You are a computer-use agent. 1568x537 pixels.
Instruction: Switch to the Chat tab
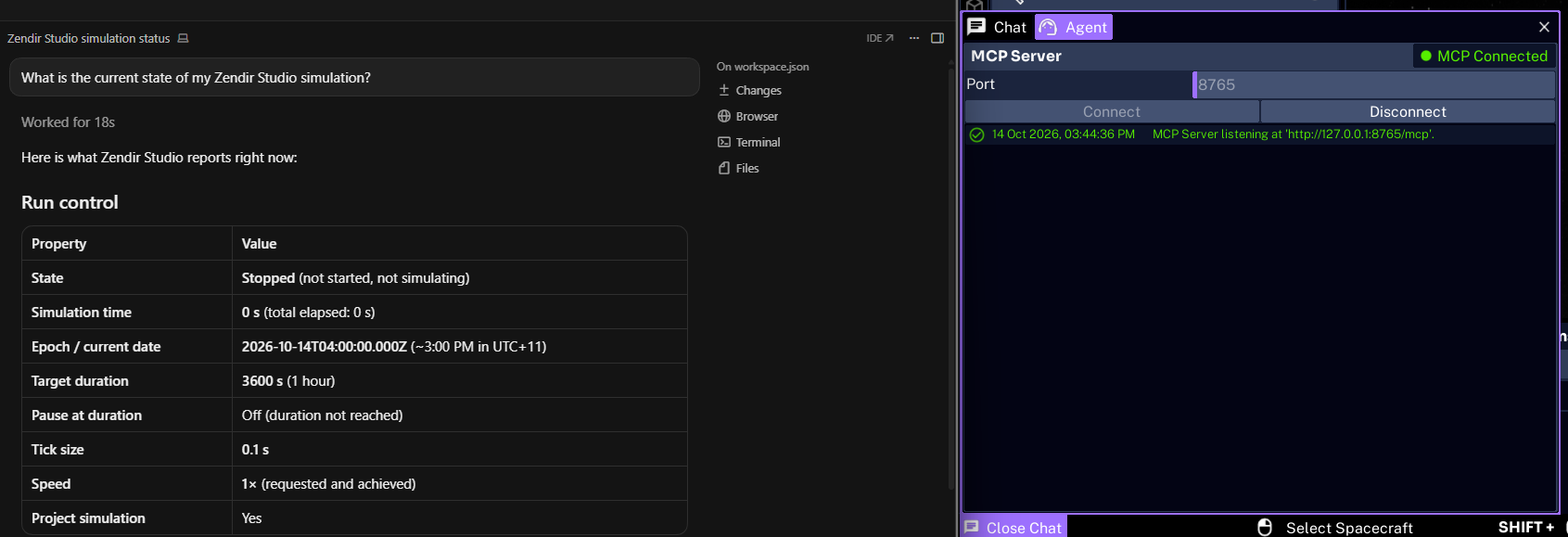[998, 27]
